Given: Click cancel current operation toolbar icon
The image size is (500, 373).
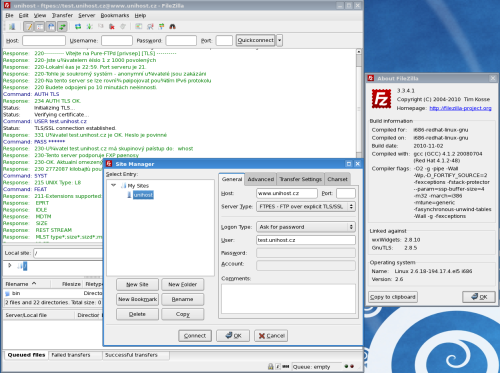Looking at the screenshot, I should (101, 27).
